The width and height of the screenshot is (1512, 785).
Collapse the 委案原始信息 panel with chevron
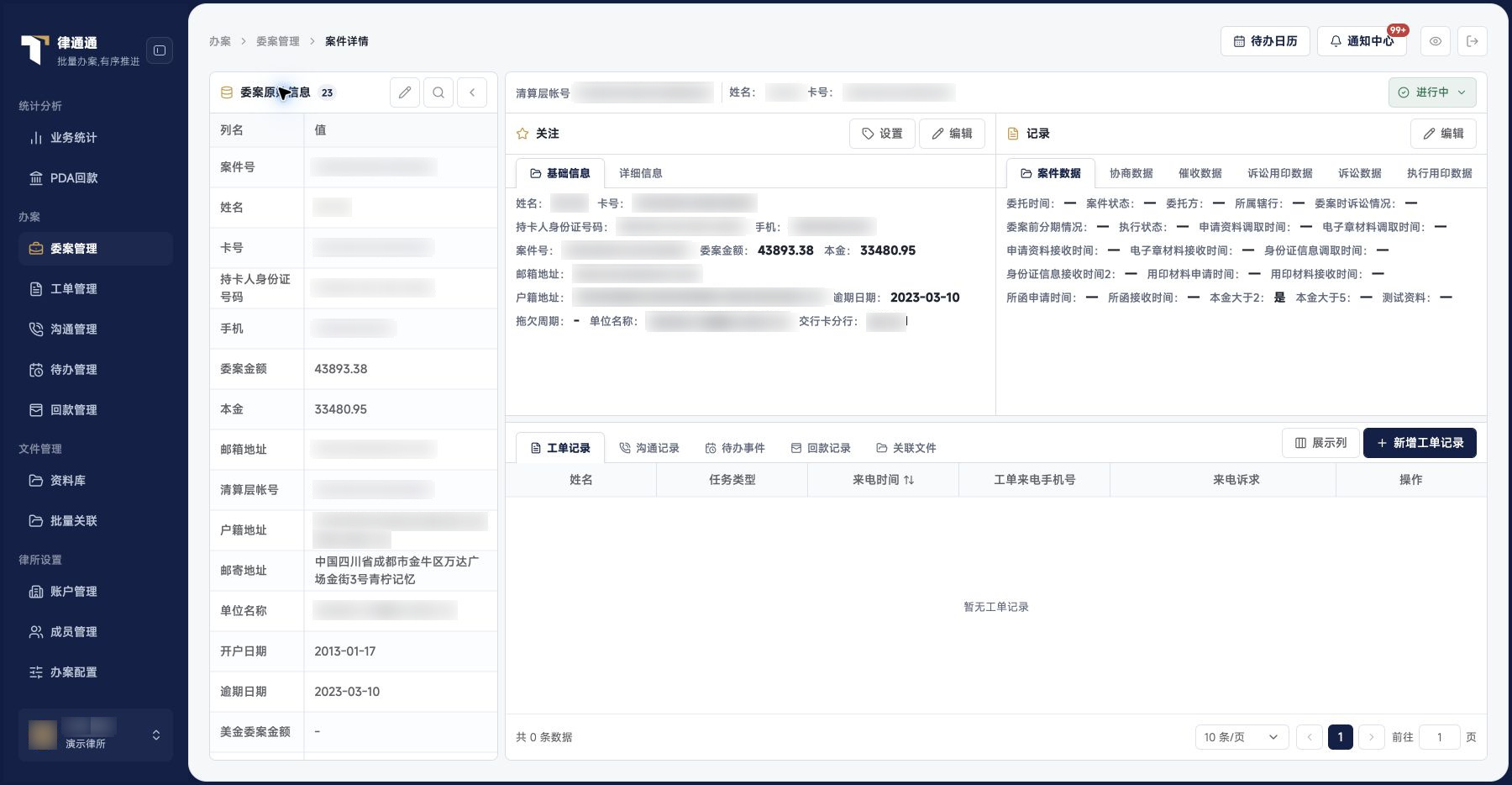(472, 92)
